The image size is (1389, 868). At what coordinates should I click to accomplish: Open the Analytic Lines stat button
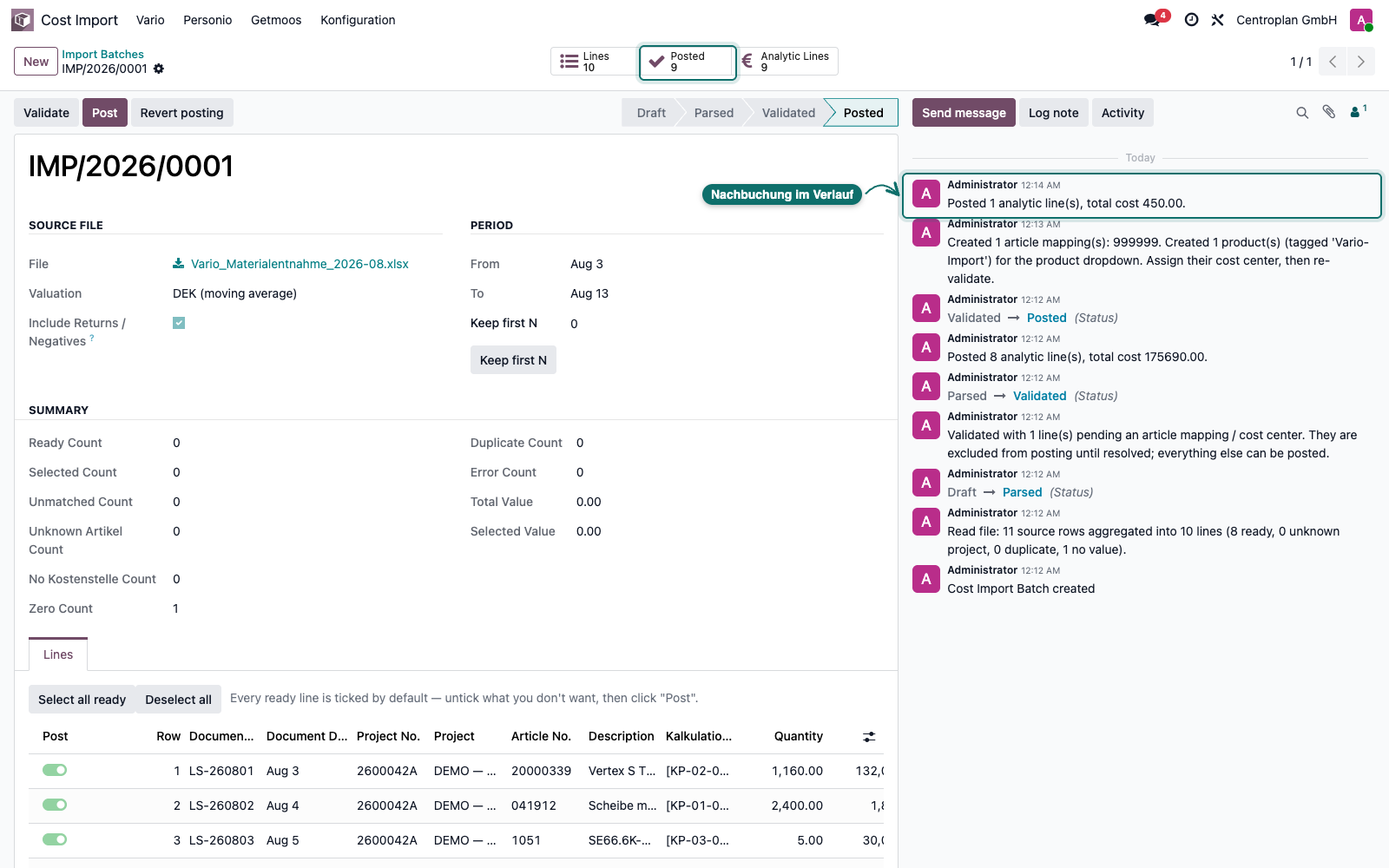(x=787, y=62)
